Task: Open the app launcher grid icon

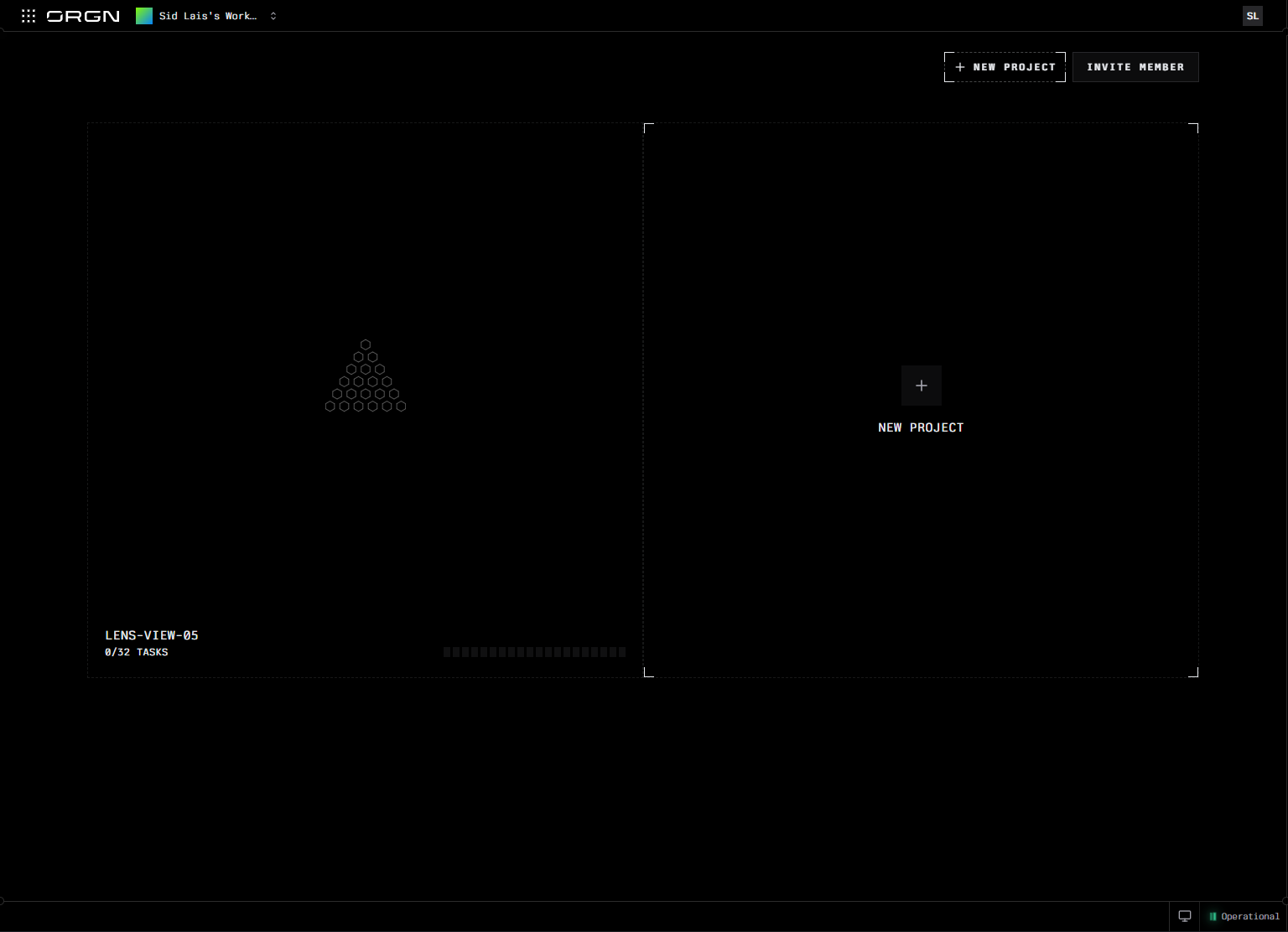Action: 29,16
